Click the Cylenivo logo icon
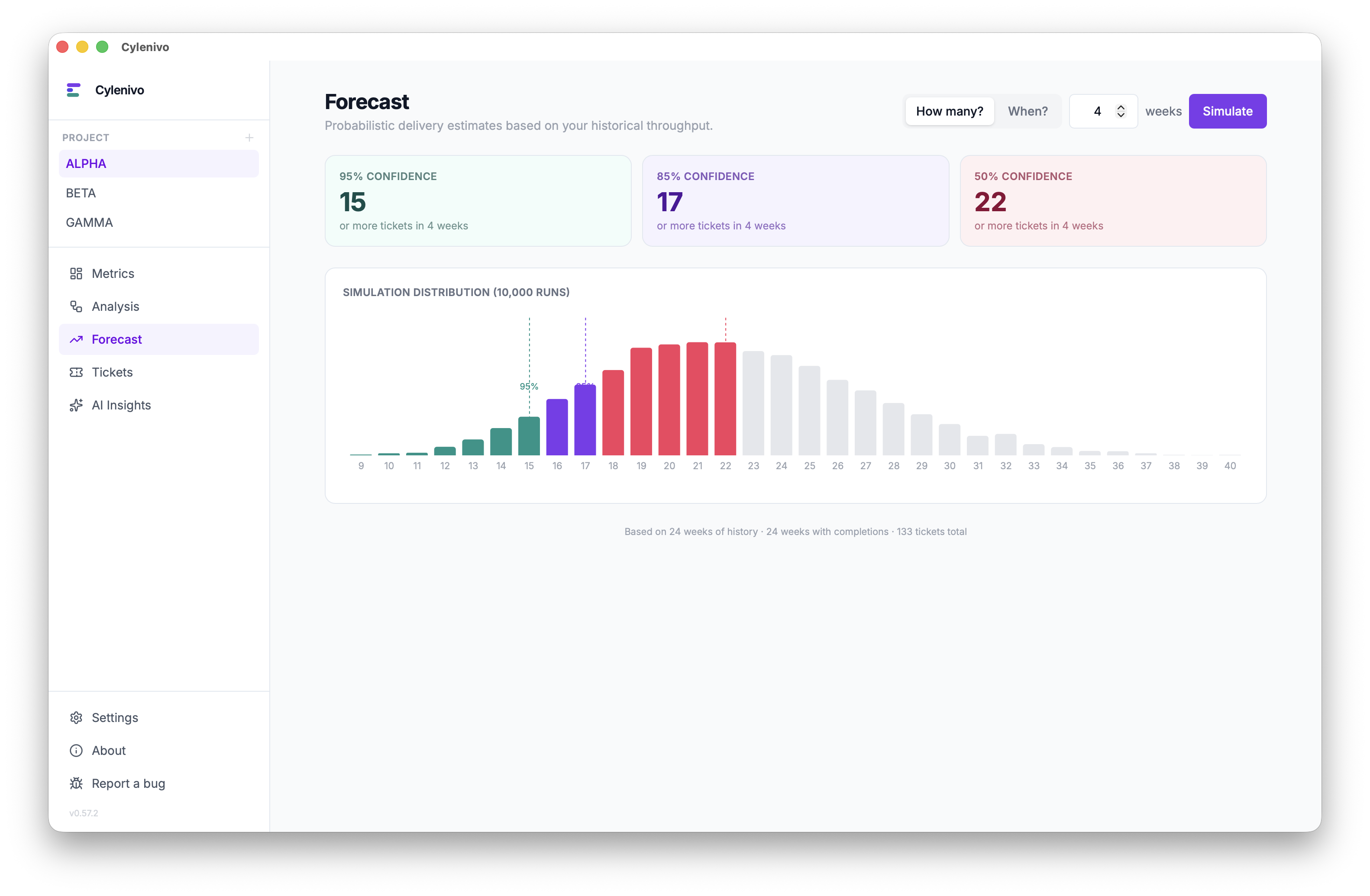The width and height of the screenshot is (1370, 896). [74, 90]
